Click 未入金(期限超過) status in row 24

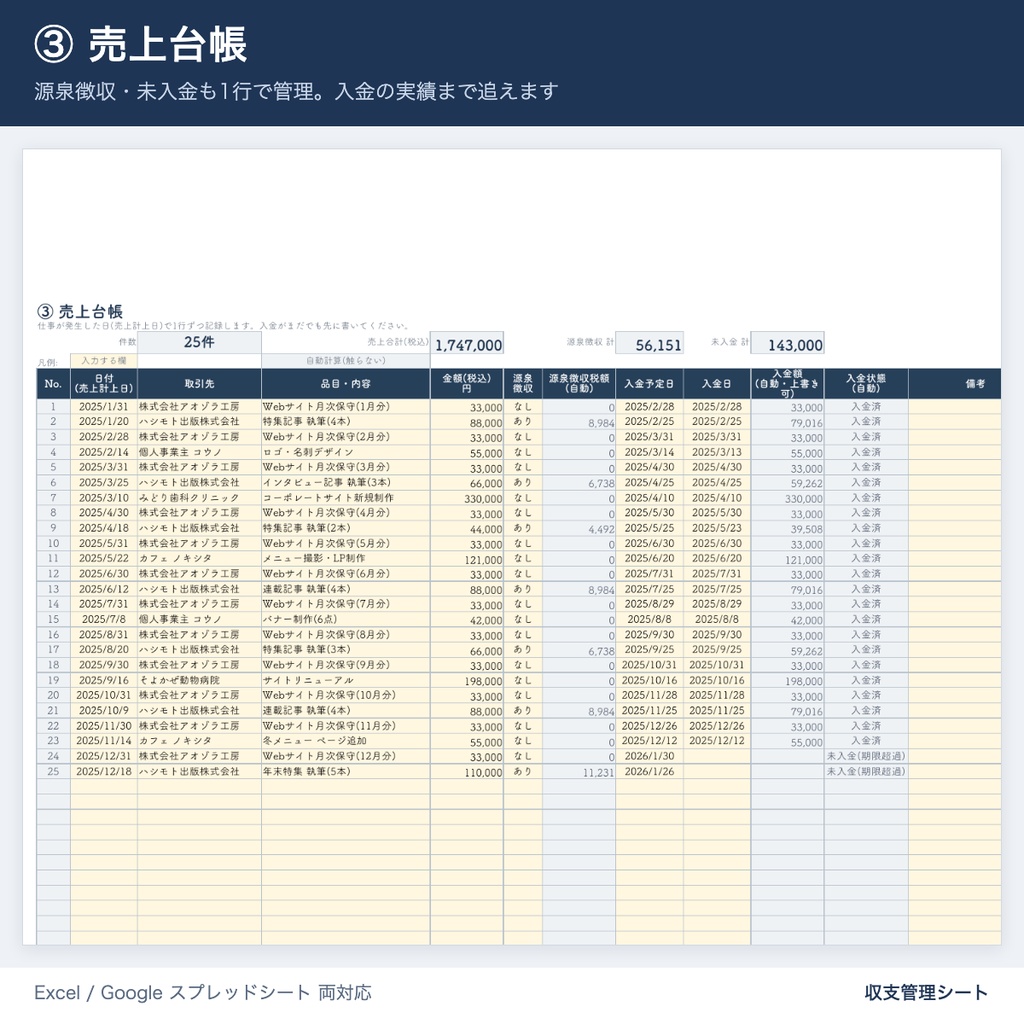(x=866, y=756)
